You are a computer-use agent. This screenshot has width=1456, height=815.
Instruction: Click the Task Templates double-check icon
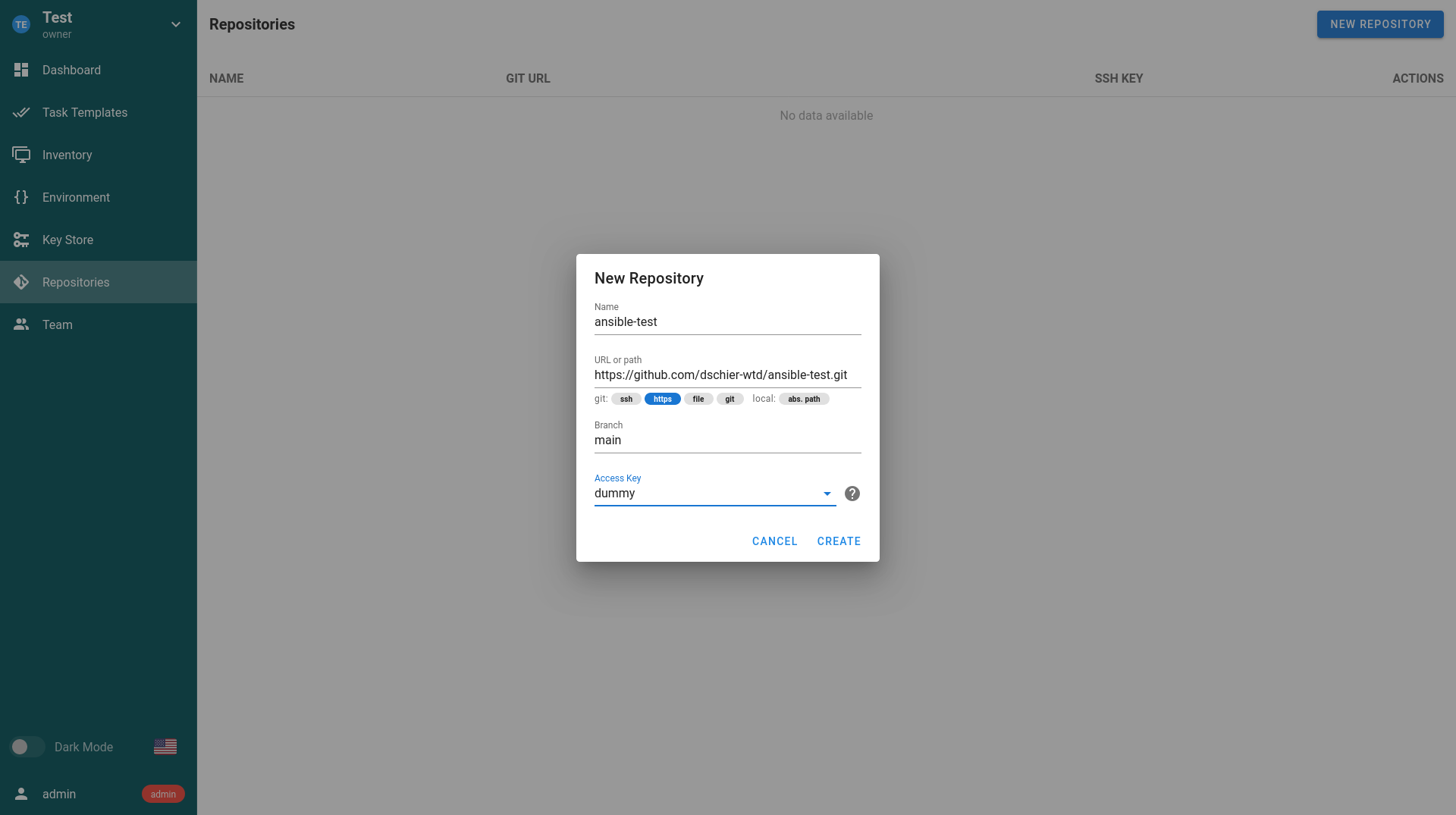point(21,112)
